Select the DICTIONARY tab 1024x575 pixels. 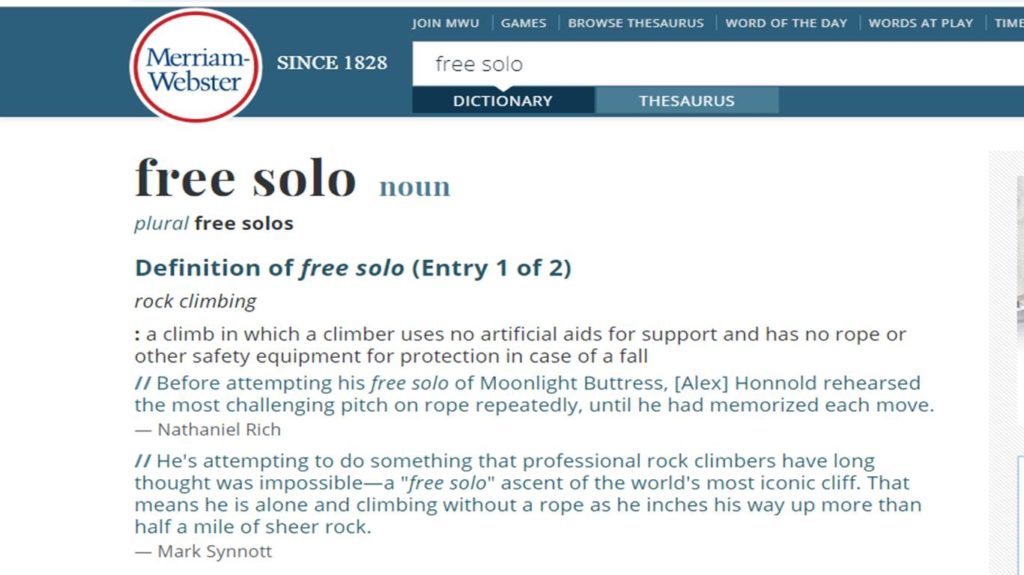(502, 101)
